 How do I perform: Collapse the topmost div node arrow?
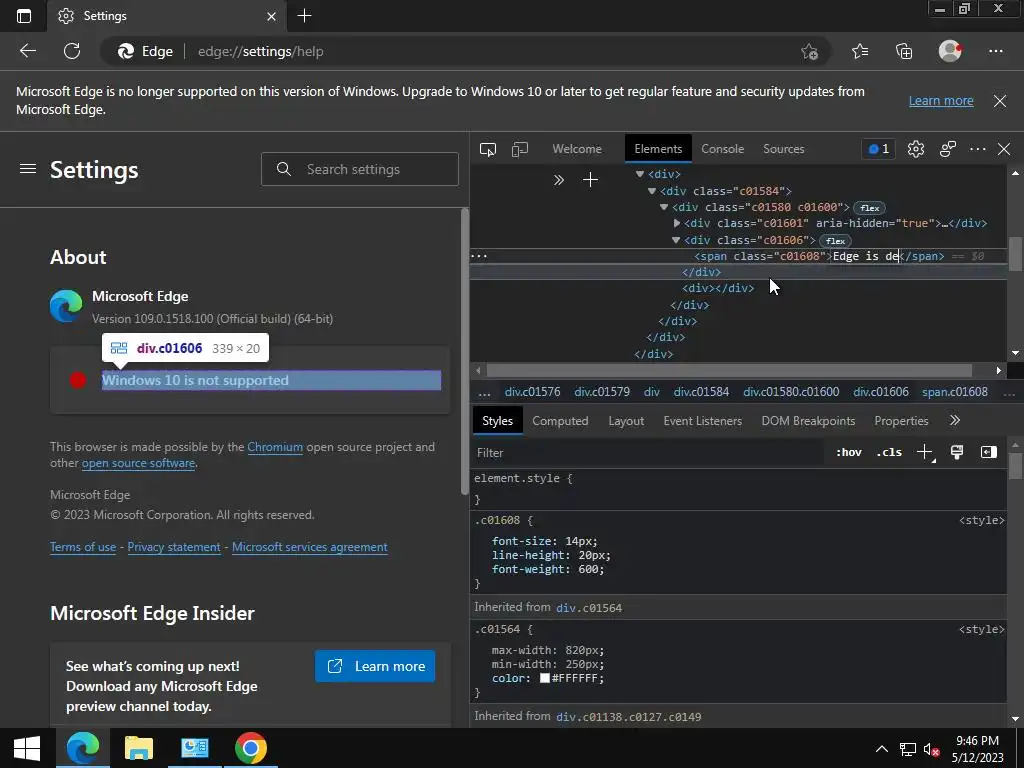640,174
